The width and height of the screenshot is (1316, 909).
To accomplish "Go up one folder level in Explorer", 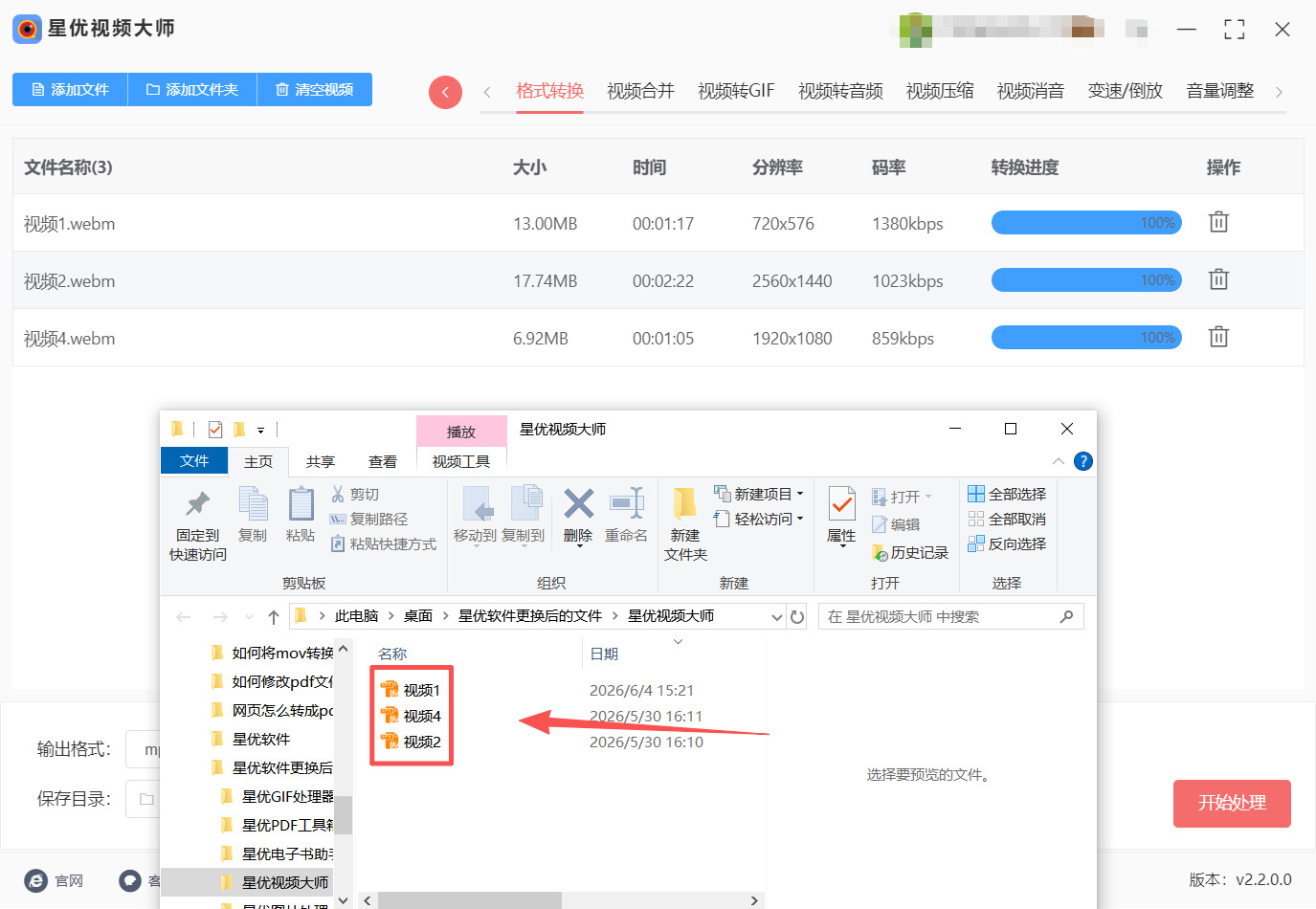I will pos(274,617).
